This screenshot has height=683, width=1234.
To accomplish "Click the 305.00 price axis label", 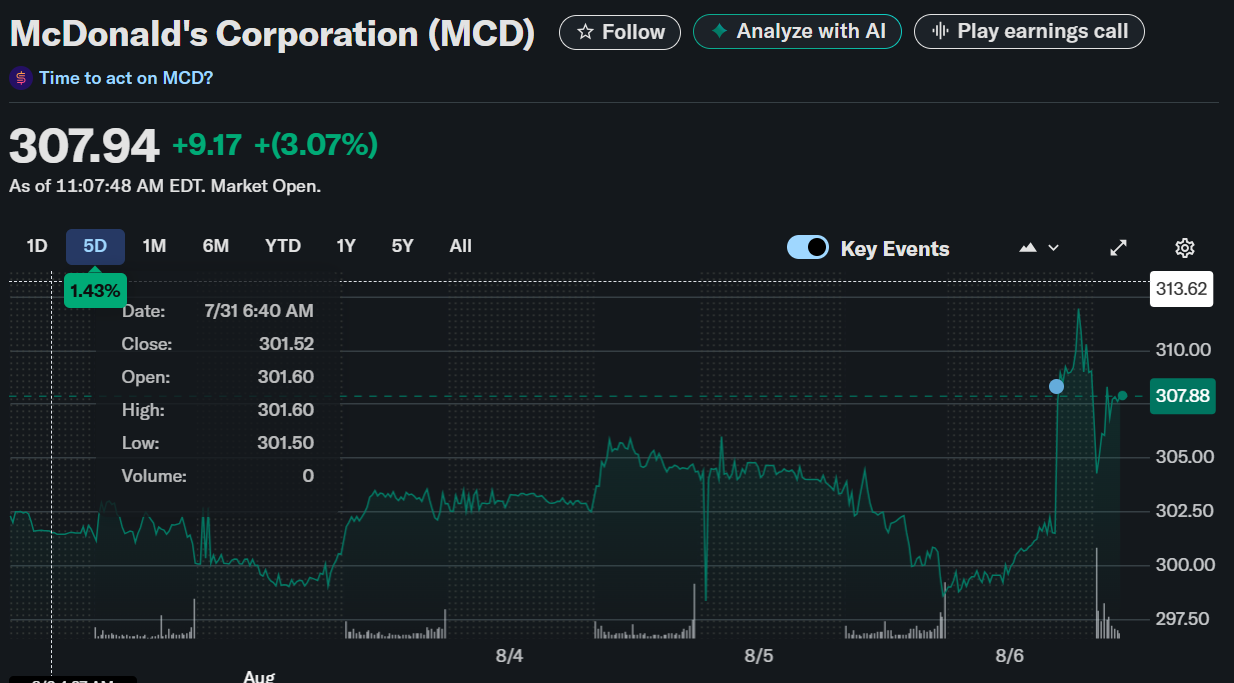I will pos(1184,457).
